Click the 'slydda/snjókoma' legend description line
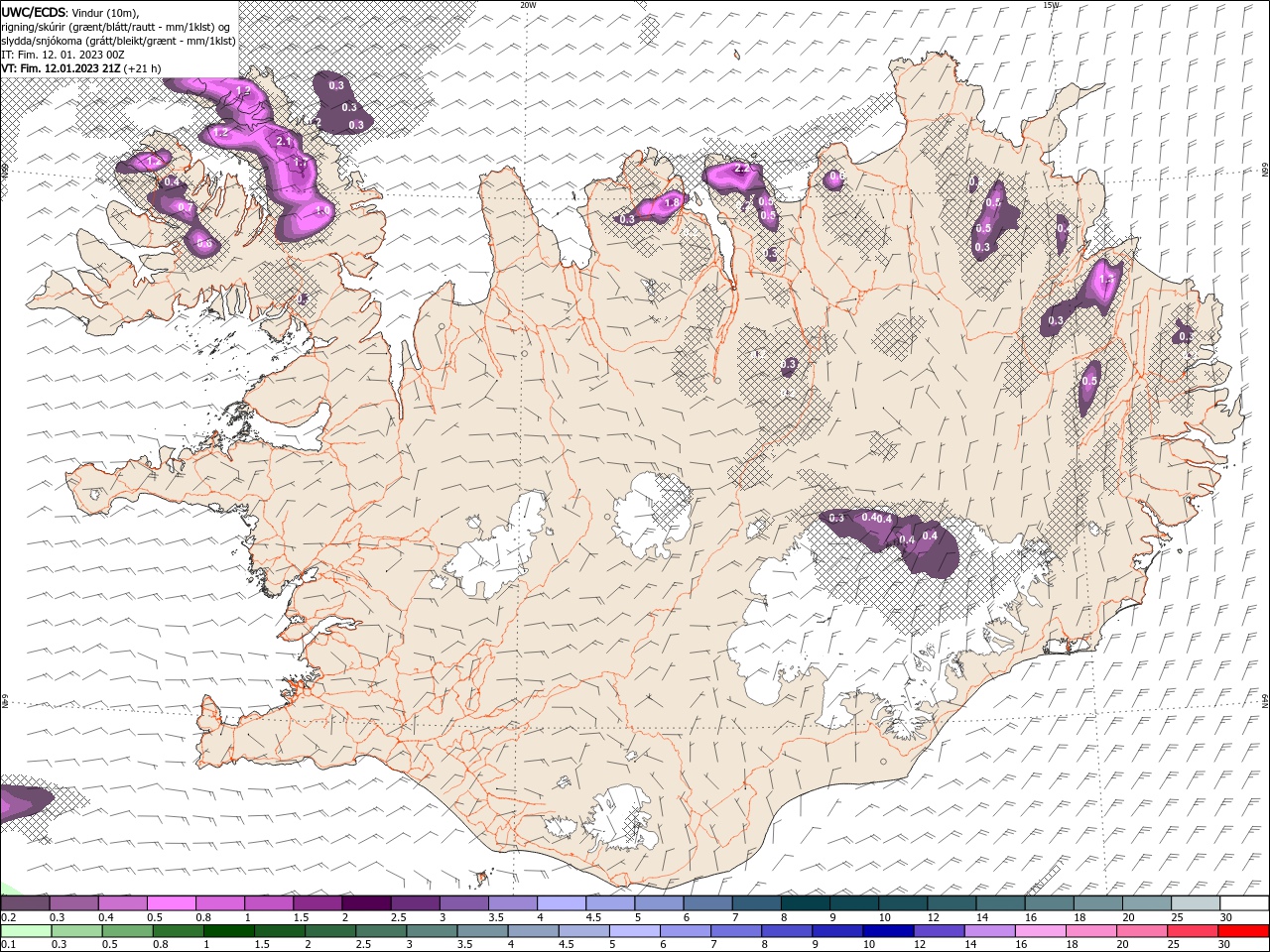The height and width of the screenshot is (952, 1270). click(118, 41)
